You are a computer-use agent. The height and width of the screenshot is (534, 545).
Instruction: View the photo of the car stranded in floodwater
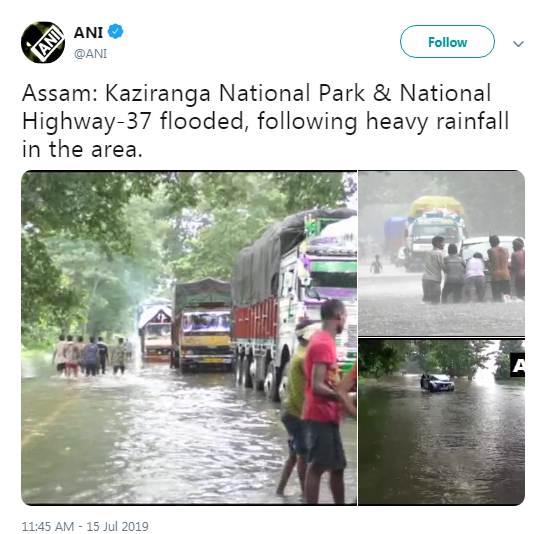tap(441, 422)
